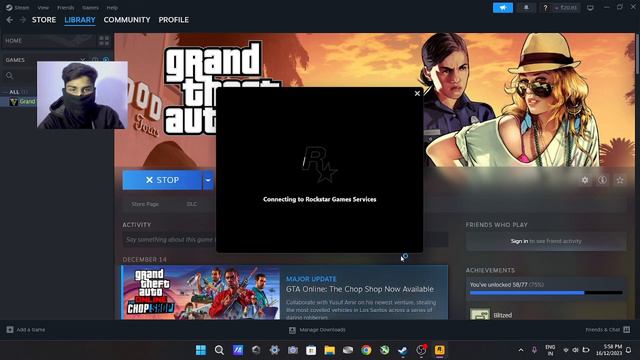
Task: Open the account wallet balance dropdown
Action: 565,7
